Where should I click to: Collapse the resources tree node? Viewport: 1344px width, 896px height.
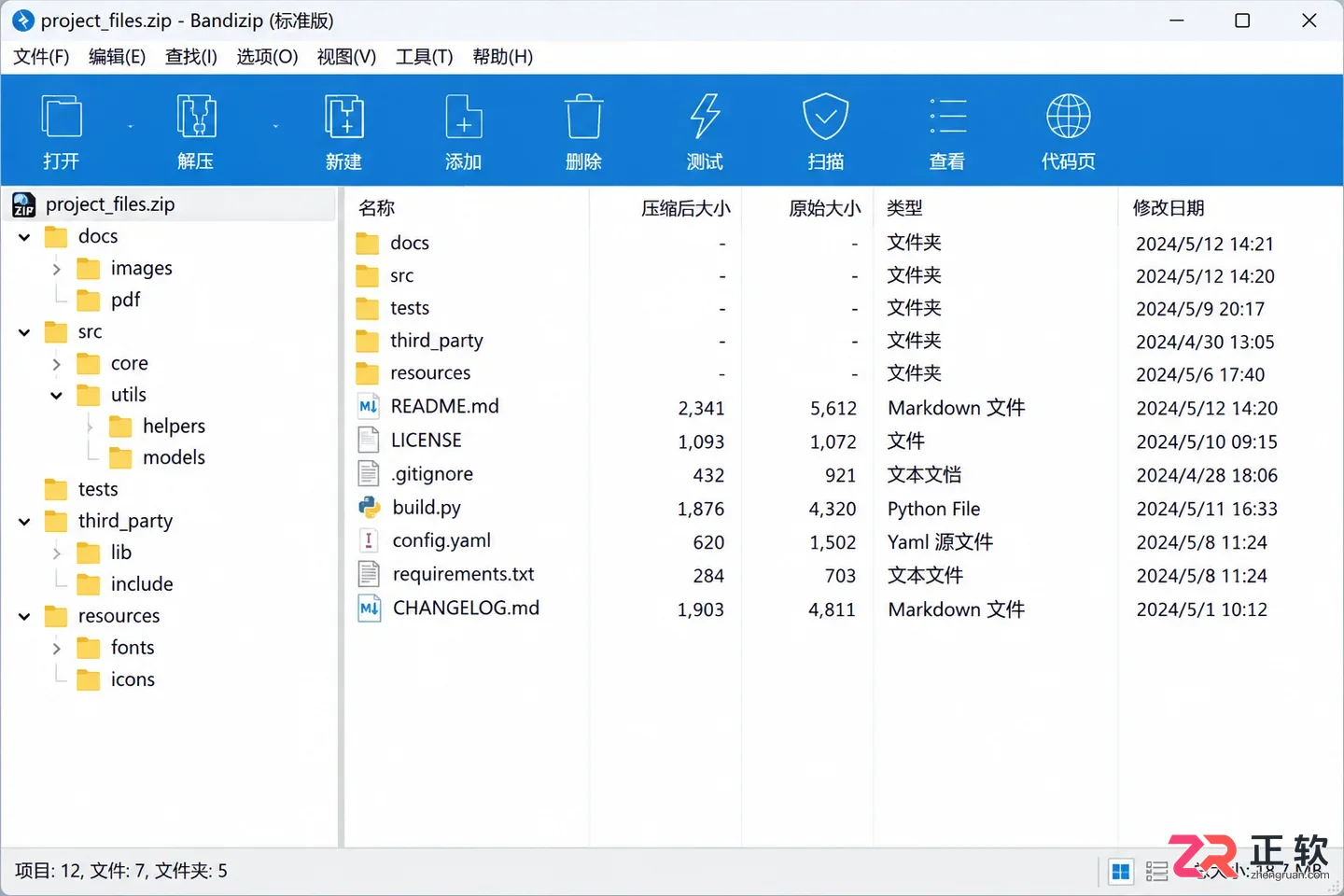(24, 617)
